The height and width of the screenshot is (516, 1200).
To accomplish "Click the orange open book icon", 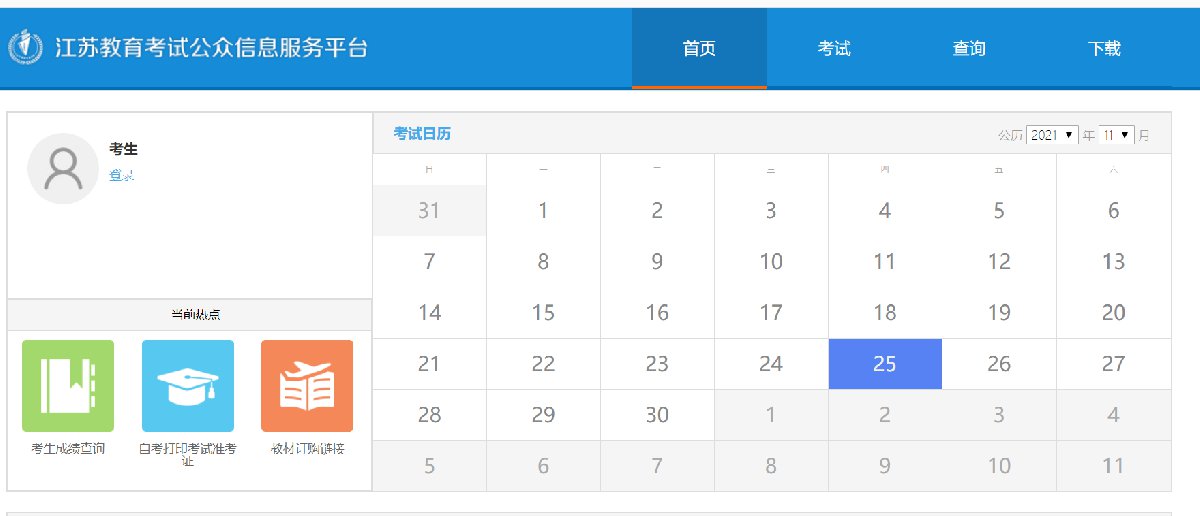I will pos(307,386).
